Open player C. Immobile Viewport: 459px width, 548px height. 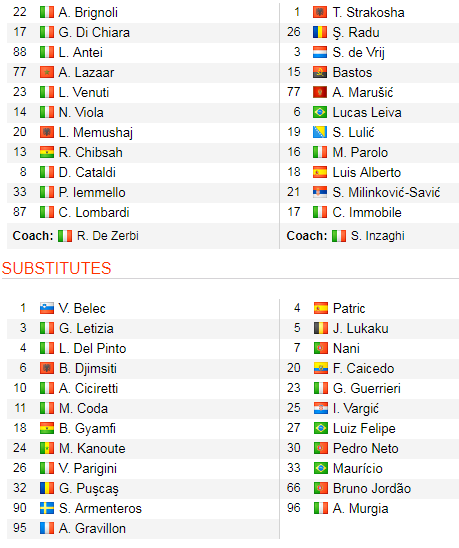(367, 212)
